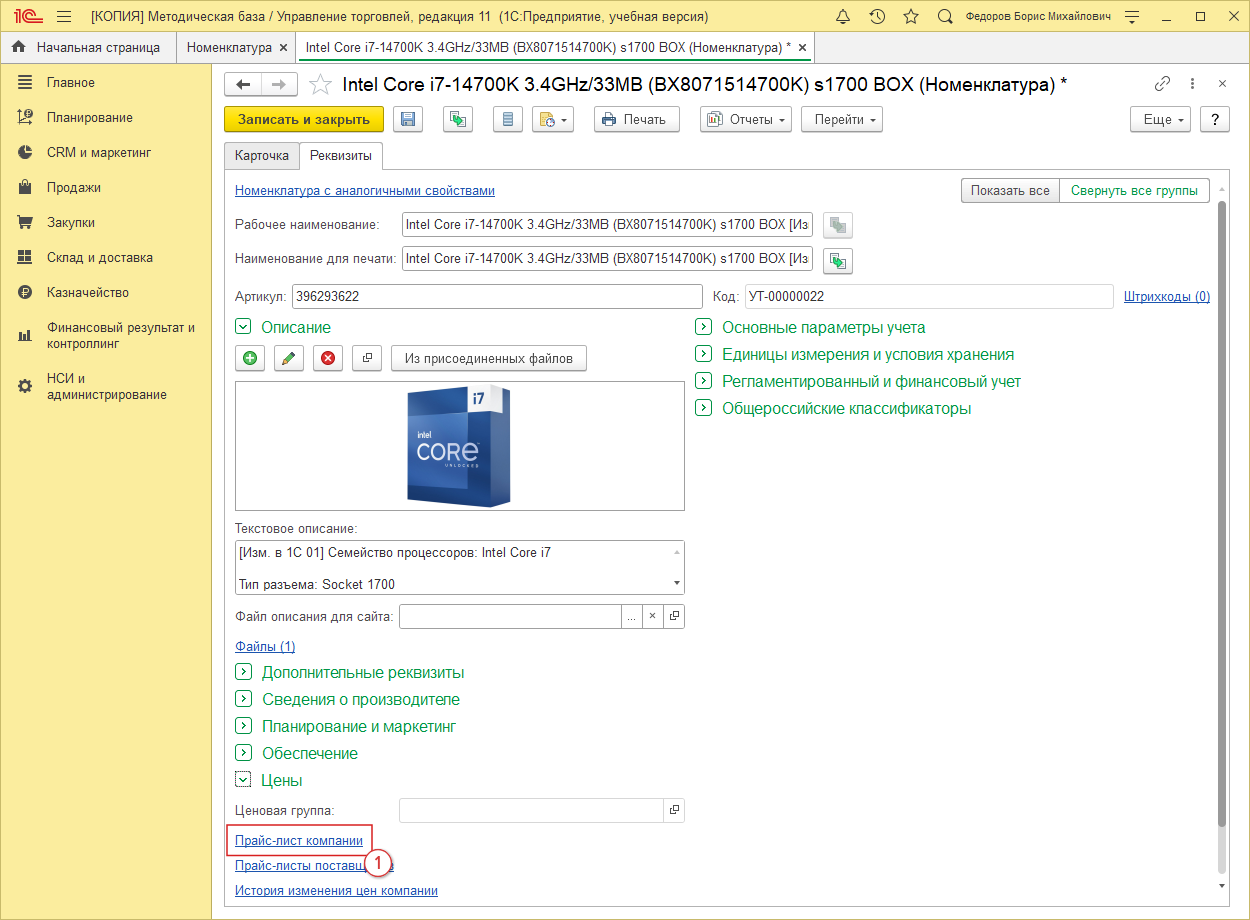This screenshot has width=1250, height=920.
Task: Click Записать и закрыть button
Action: [304, 119]
